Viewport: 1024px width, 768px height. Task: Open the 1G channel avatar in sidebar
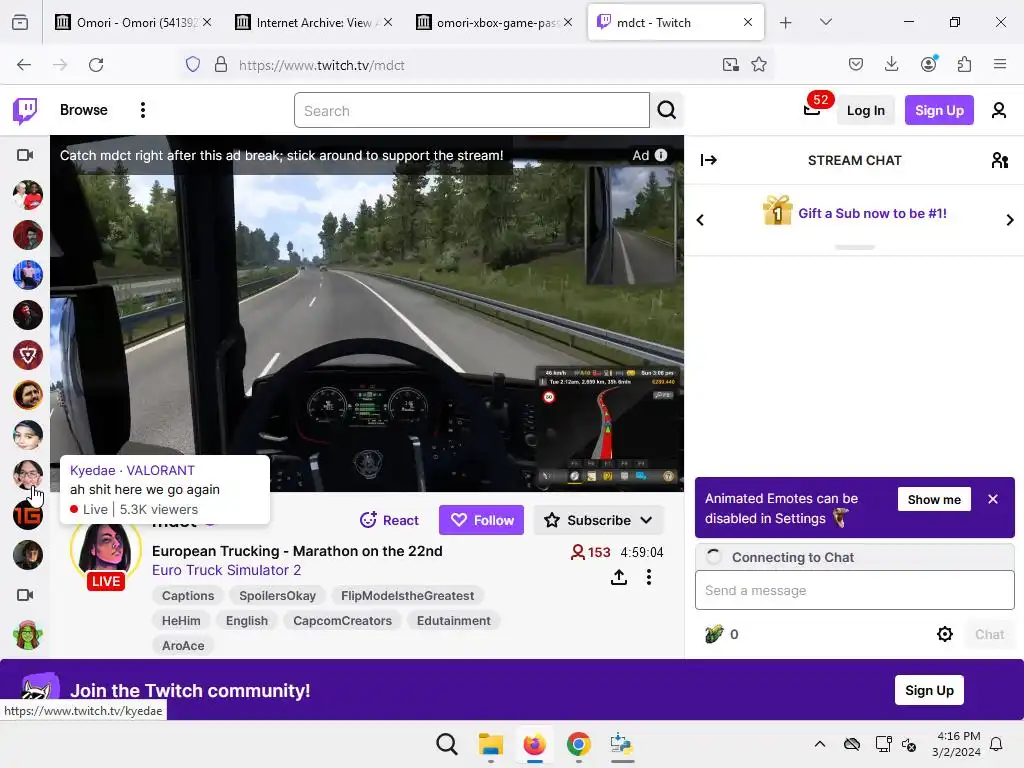point(27,515)
